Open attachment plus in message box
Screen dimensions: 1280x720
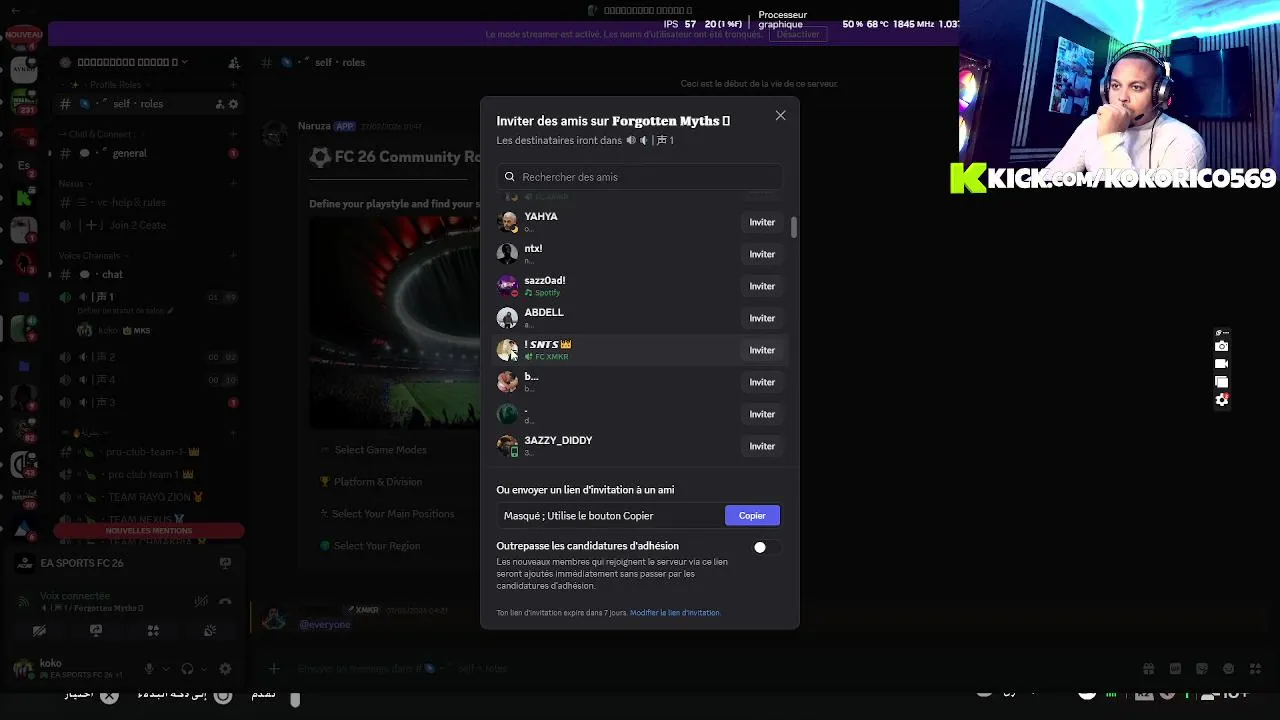pos(274,668)
